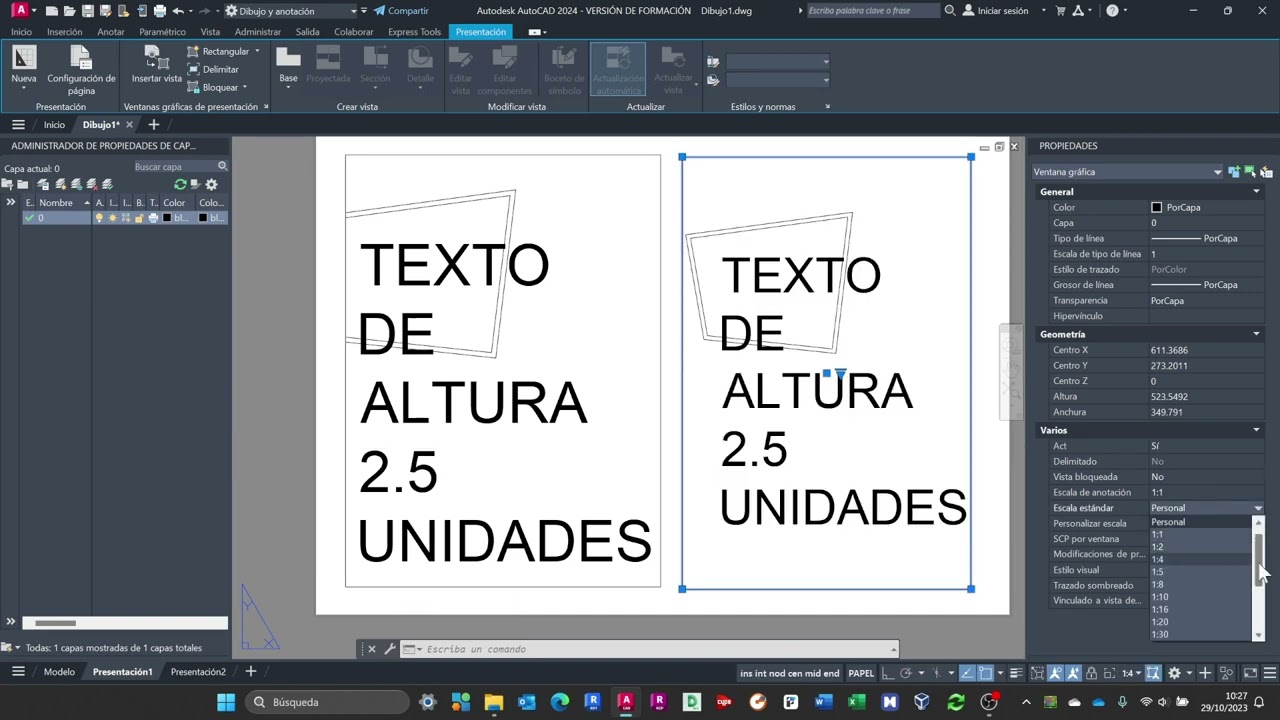Click the Windows Start button

(x=226, y=702)
